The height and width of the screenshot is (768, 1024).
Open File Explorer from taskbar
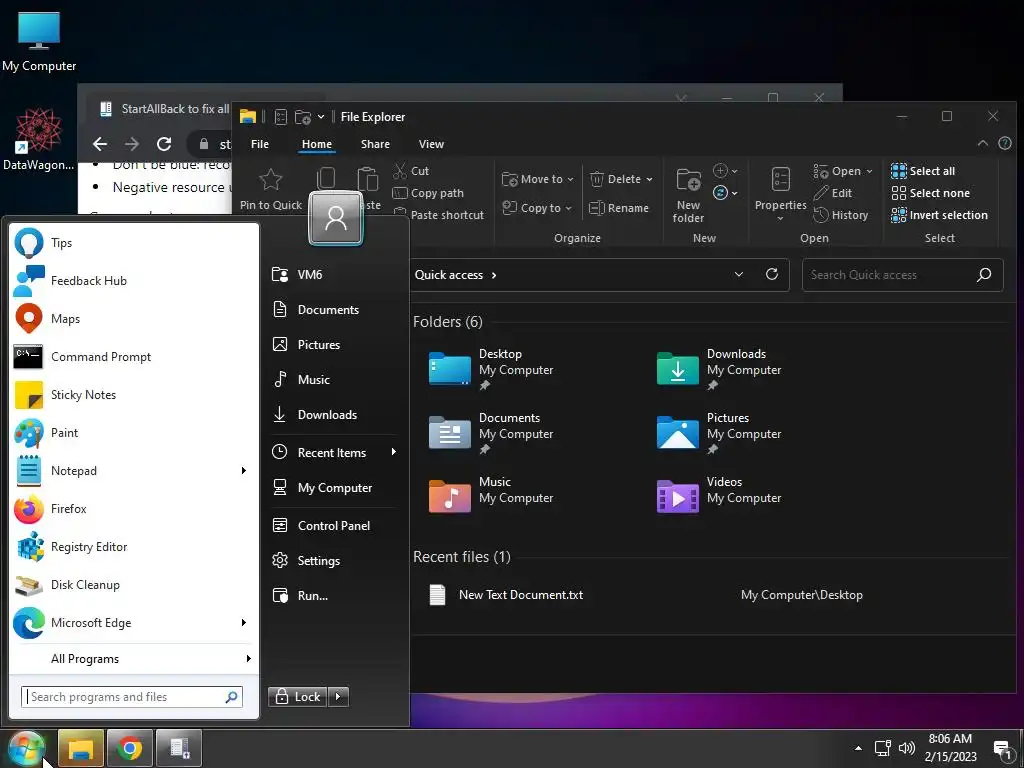[81, 748]
